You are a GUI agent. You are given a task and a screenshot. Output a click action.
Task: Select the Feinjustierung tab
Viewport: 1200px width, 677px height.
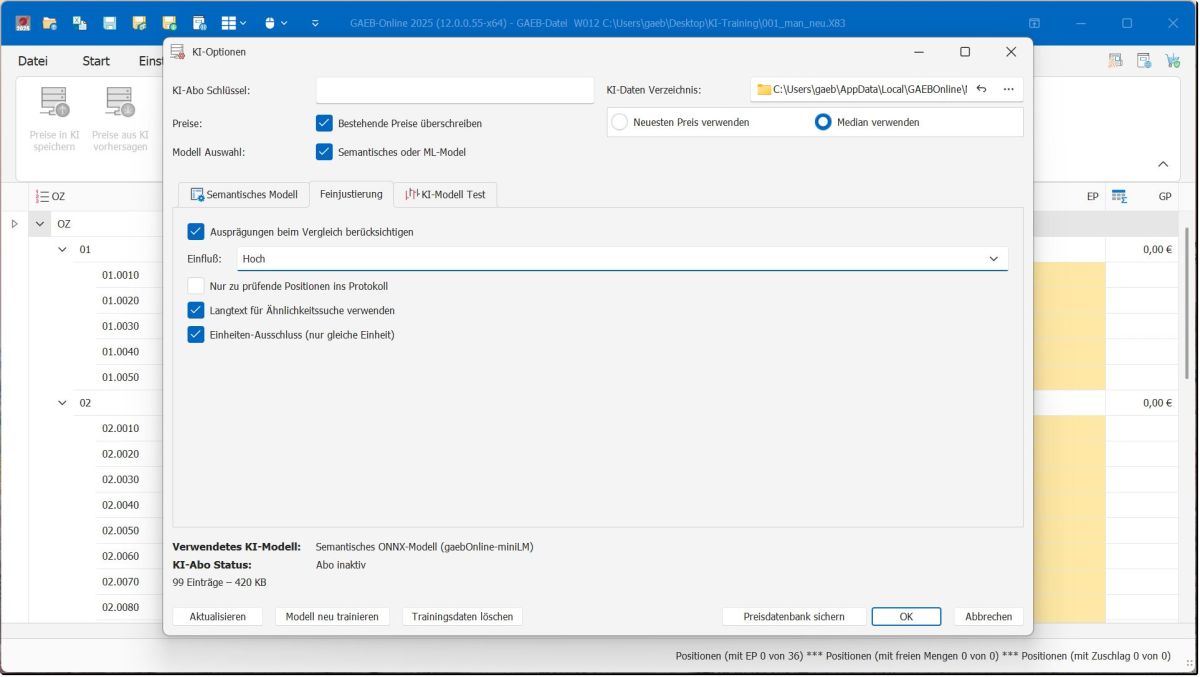pos(351,194)
